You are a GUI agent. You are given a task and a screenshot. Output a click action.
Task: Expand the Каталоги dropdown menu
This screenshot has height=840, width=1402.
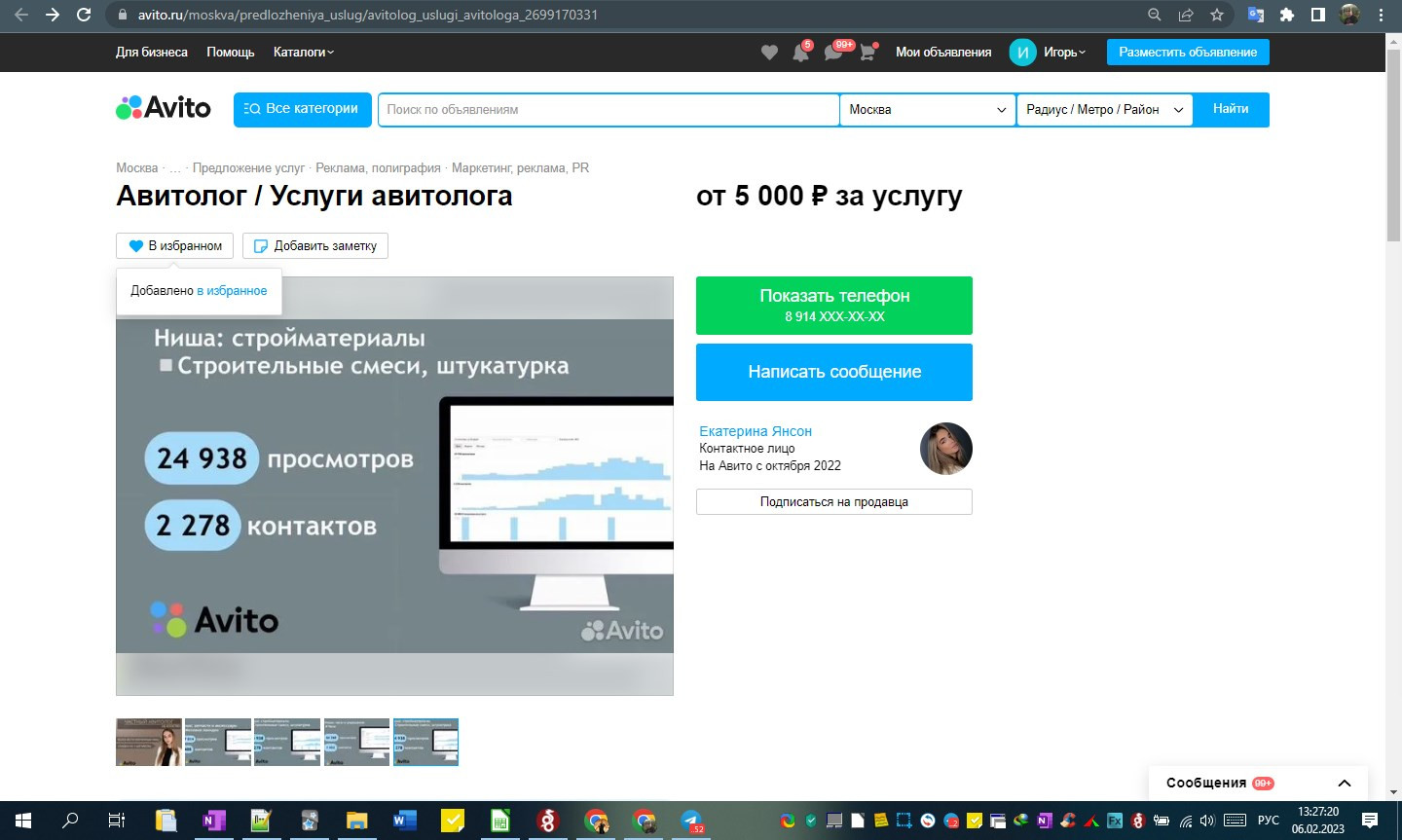click(303, 53)
